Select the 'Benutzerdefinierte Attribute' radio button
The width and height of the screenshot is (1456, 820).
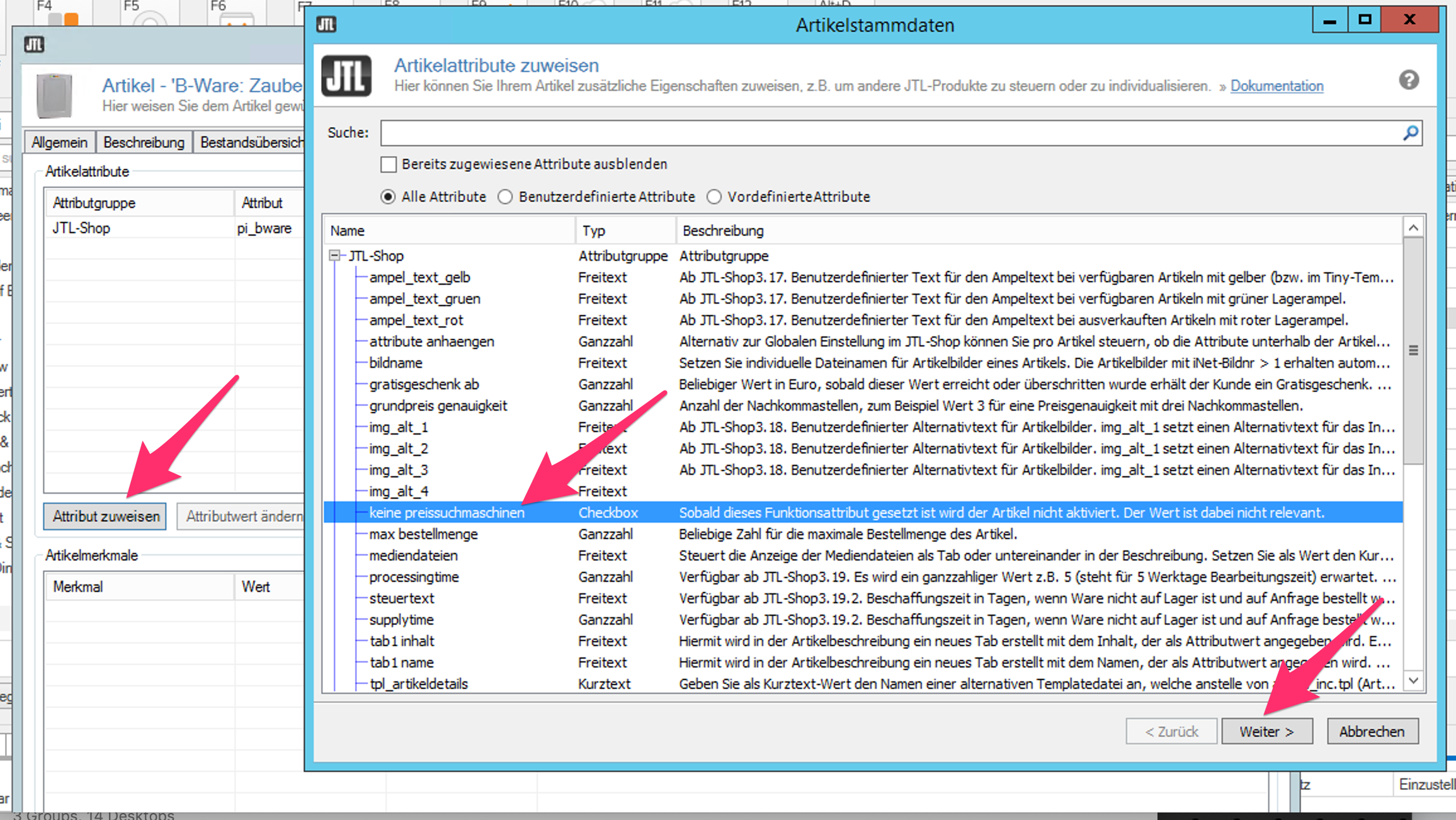click(505, 197)
